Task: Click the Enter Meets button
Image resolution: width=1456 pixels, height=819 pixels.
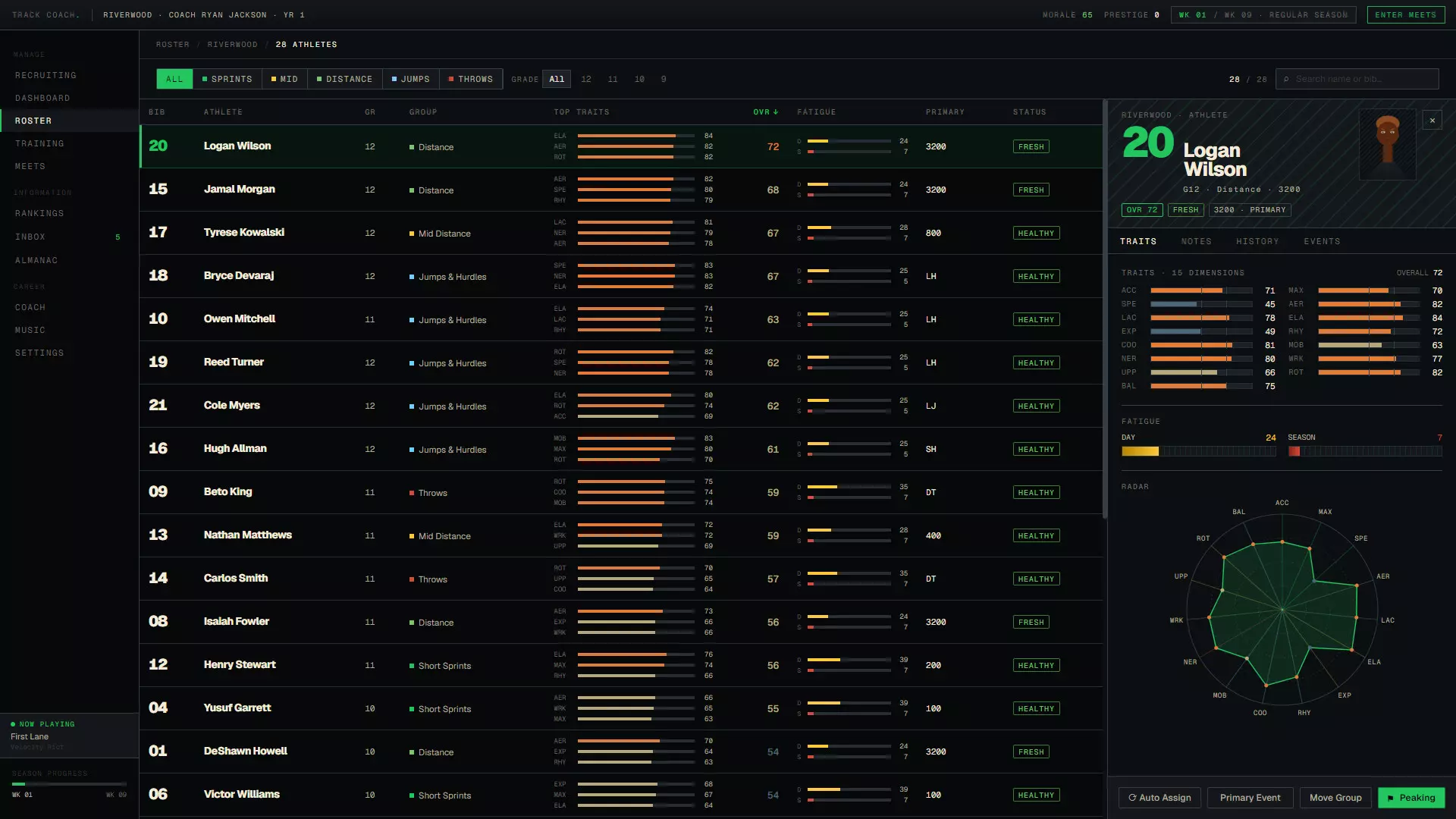Action: click(x=1405, y=14)
